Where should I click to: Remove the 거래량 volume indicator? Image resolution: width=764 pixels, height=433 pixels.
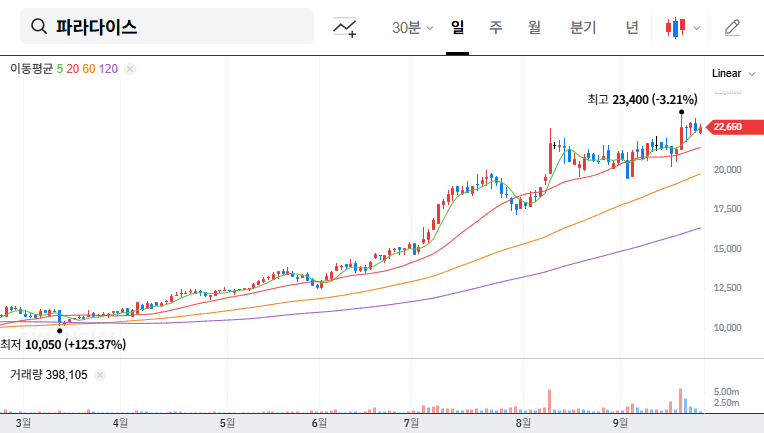(100, 375)
